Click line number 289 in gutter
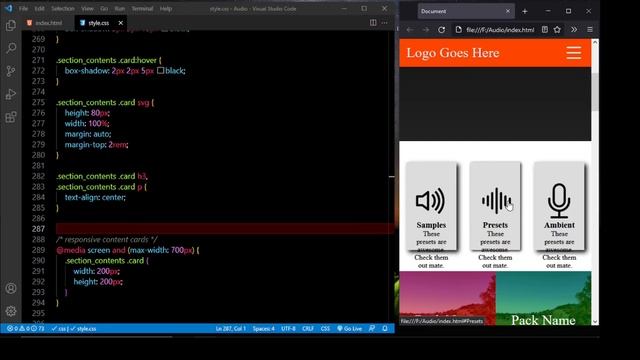This screenshot has width=640, height=360. 38,250
